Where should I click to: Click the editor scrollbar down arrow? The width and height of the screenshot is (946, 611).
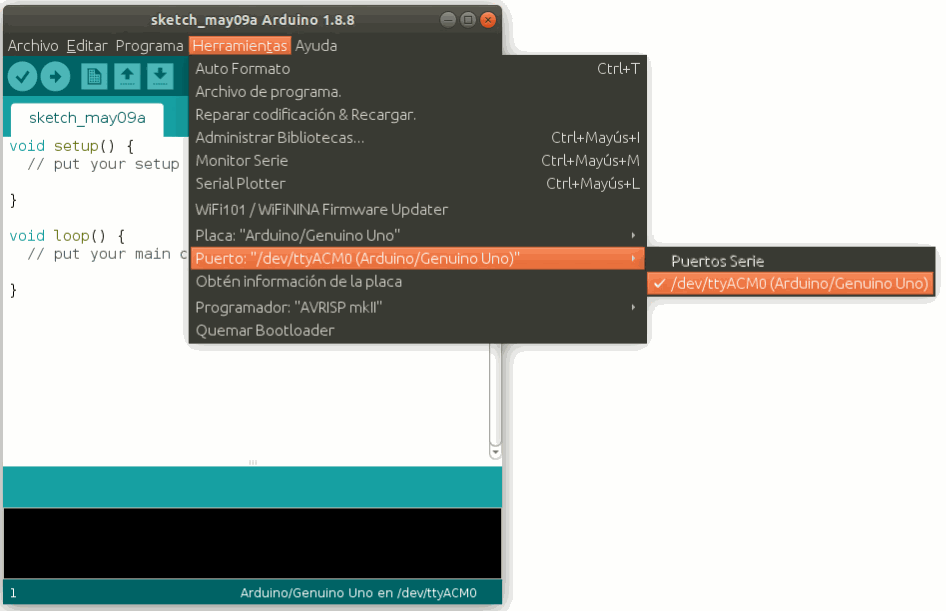tap(495, 452)
